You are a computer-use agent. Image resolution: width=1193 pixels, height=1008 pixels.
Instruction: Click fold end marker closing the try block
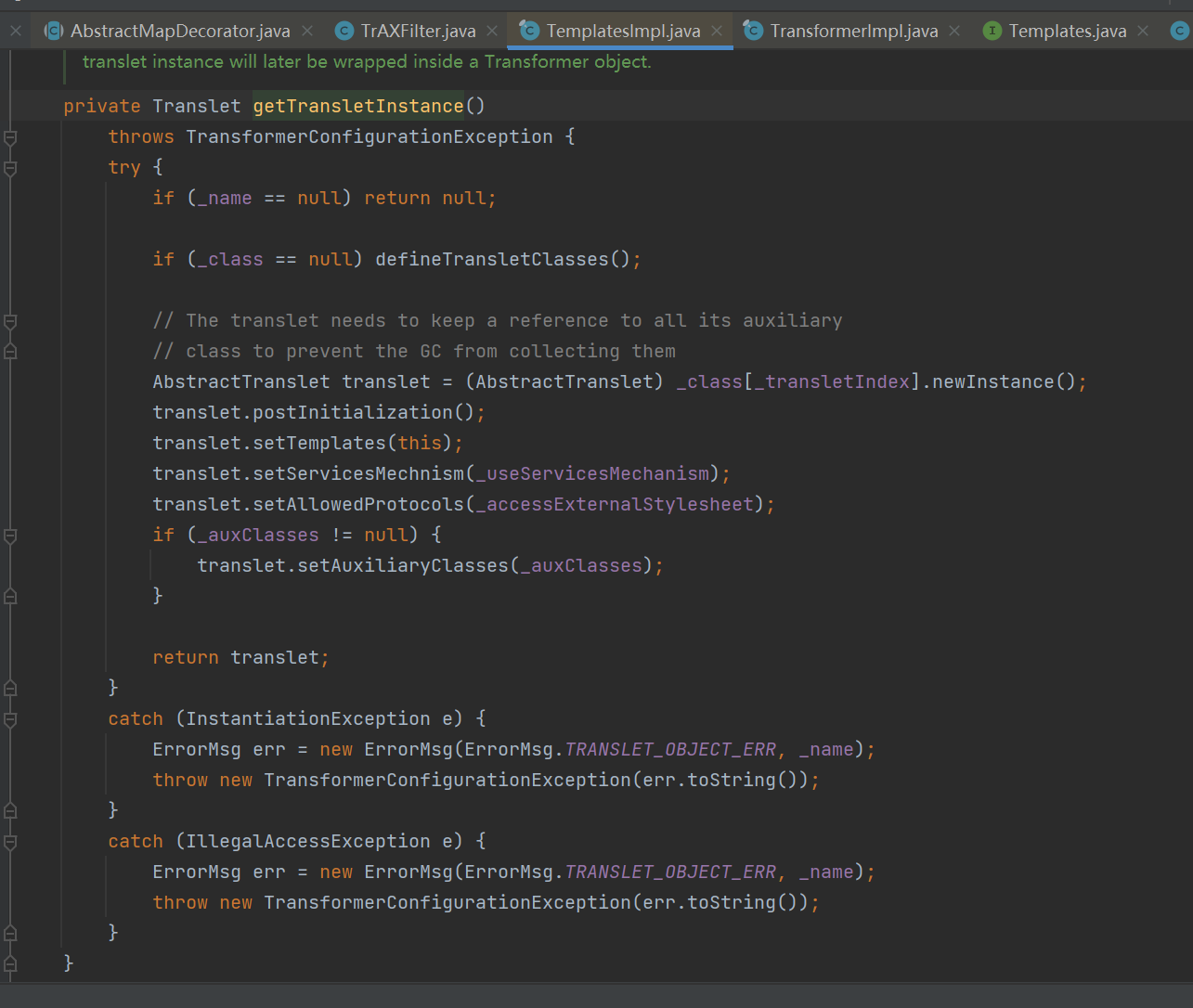[10, 688]
